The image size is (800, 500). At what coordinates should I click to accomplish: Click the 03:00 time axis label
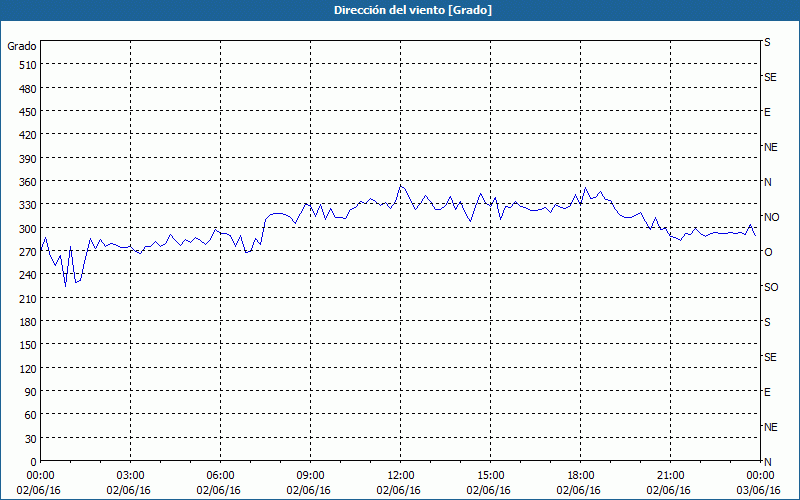131,476
